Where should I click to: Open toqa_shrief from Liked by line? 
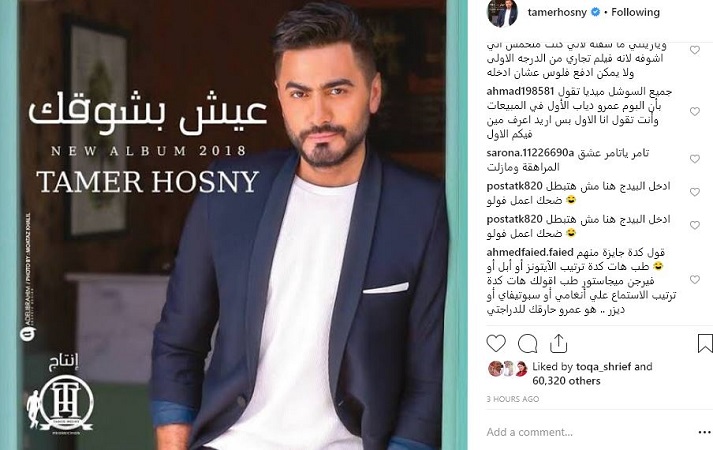[601, 366]
